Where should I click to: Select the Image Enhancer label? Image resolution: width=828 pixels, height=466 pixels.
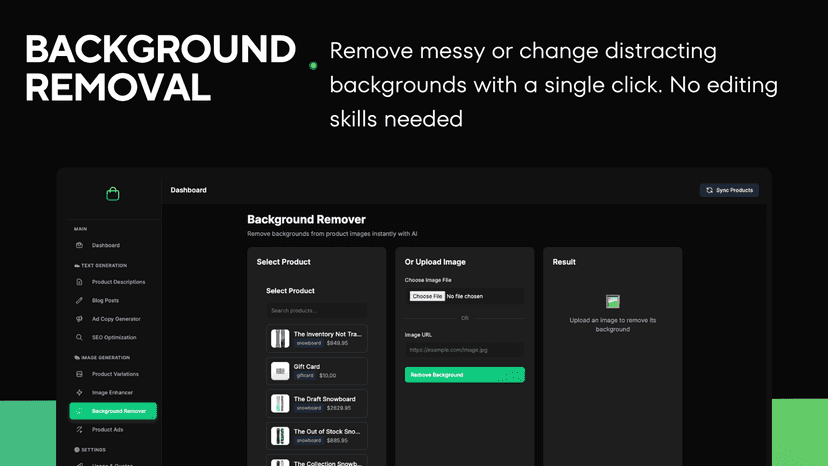(112, 392)
